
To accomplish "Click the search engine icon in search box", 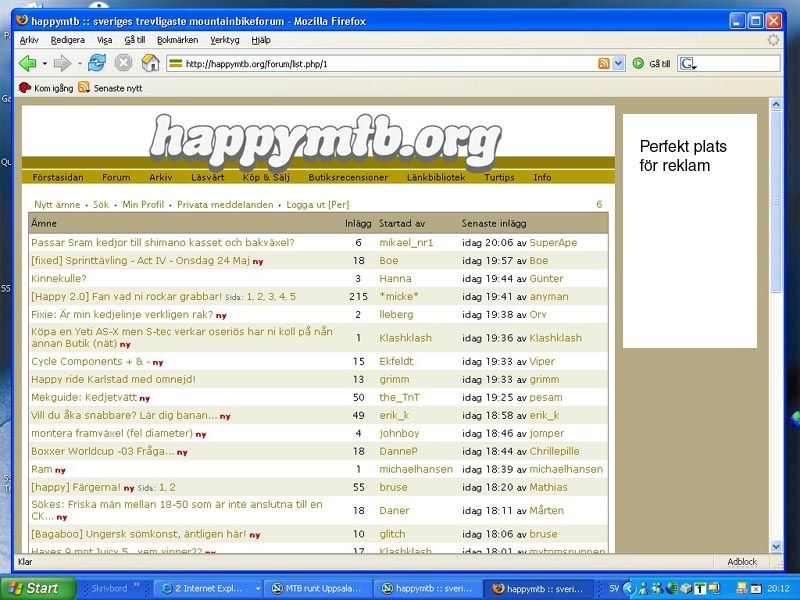I will tap(688, 64).
